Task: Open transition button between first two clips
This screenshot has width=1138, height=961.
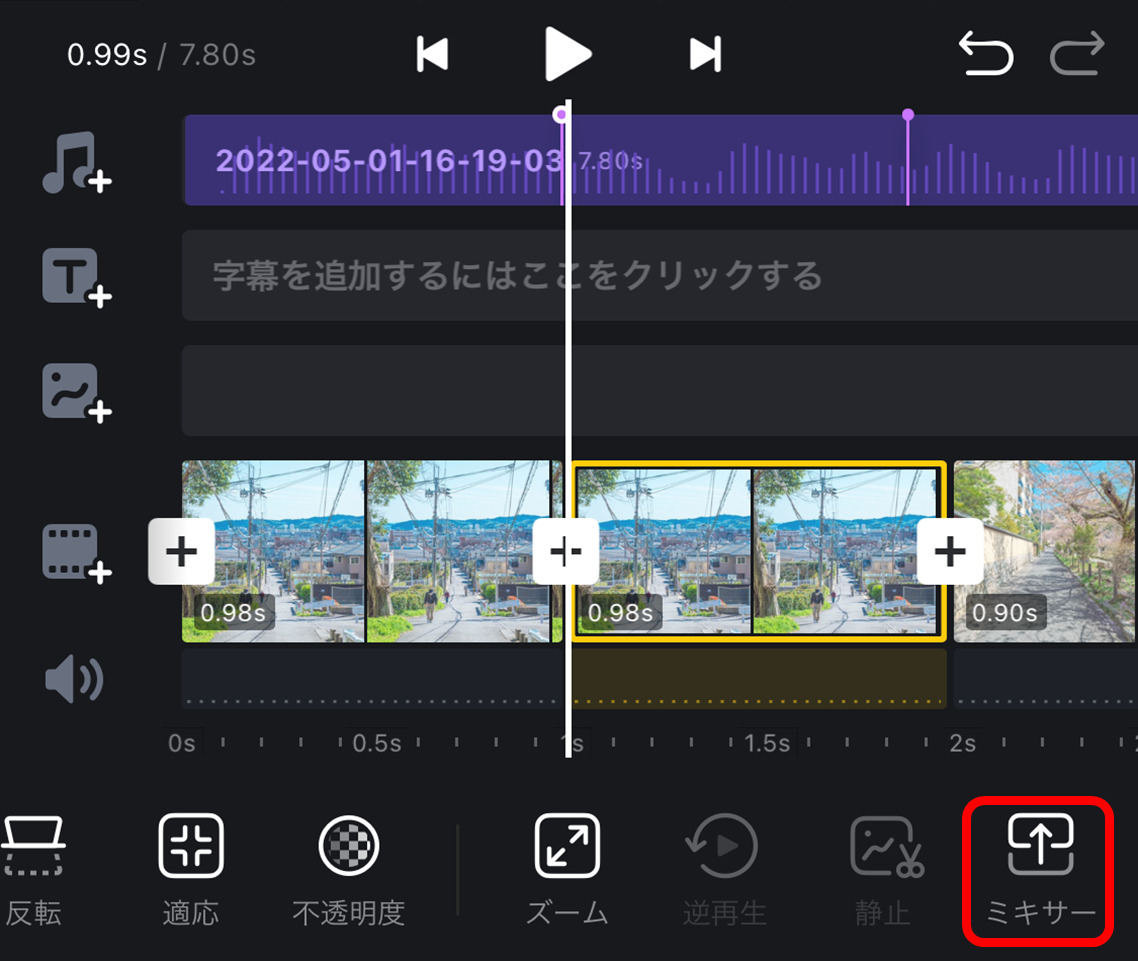Action: (x=566, y=552)
